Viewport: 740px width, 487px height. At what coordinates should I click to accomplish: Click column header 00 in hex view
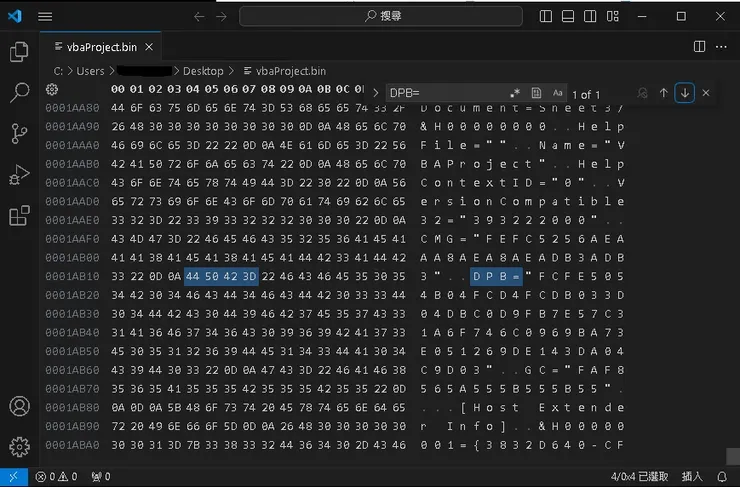click(x=118, y=89)
